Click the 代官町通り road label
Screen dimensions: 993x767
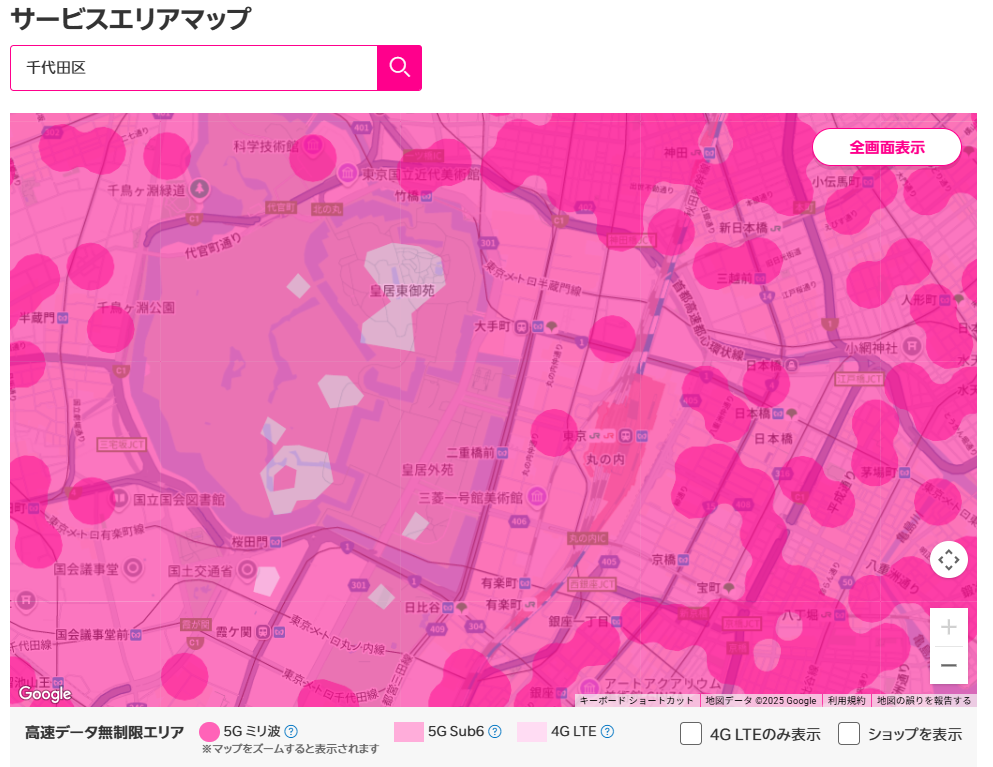coord(213,246)
